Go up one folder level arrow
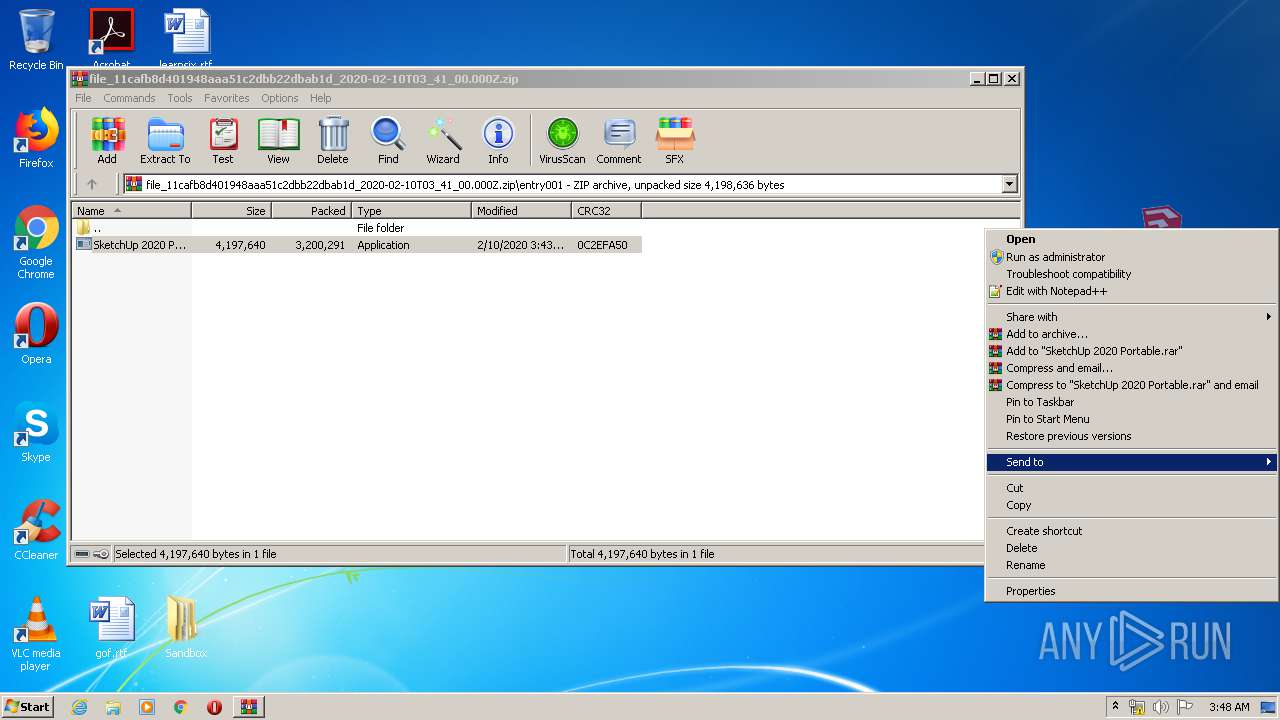Viewport: 1280px width, 720px height. coord(92,184)
